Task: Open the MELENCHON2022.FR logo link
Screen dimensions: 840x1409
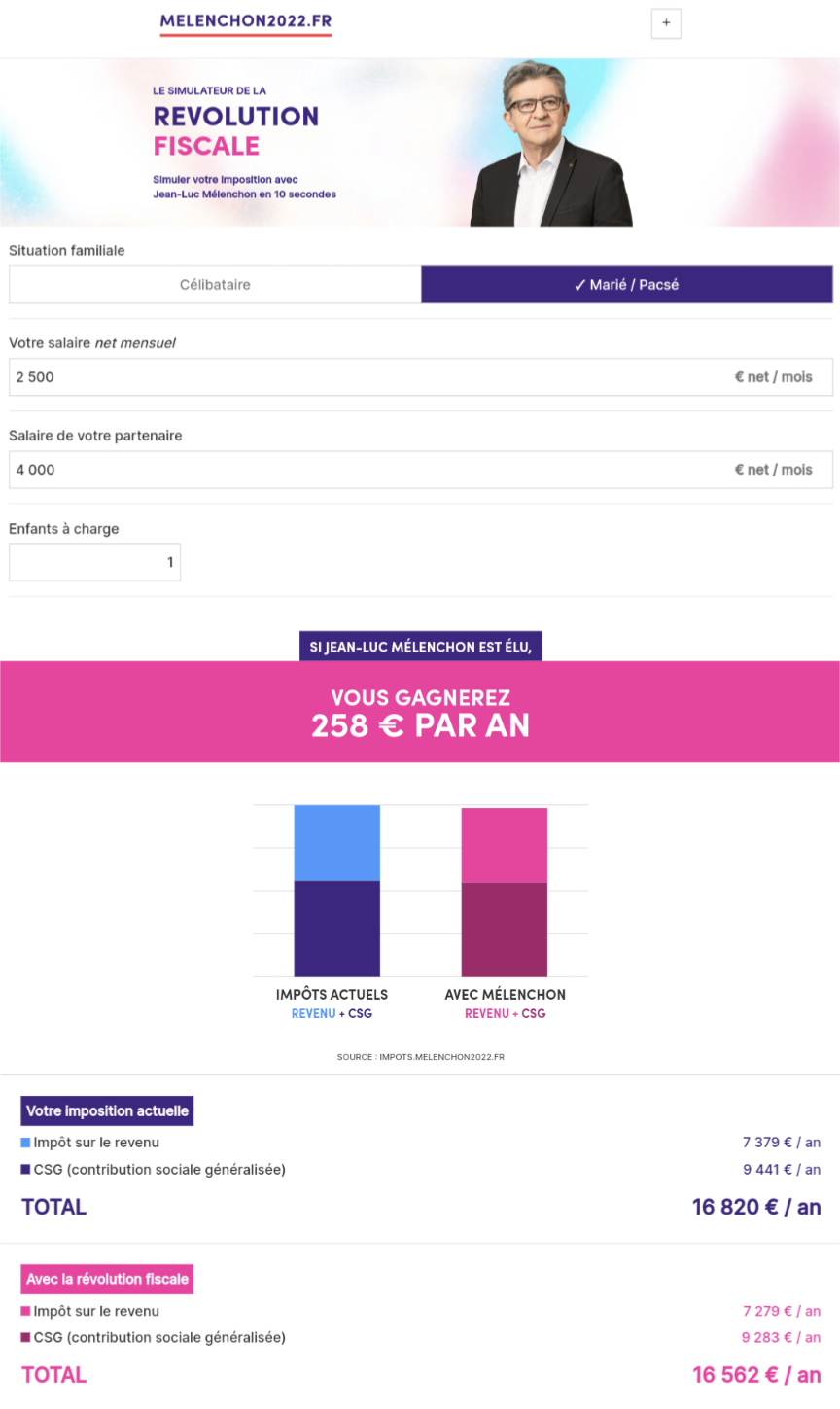Action: click(246, 21)
